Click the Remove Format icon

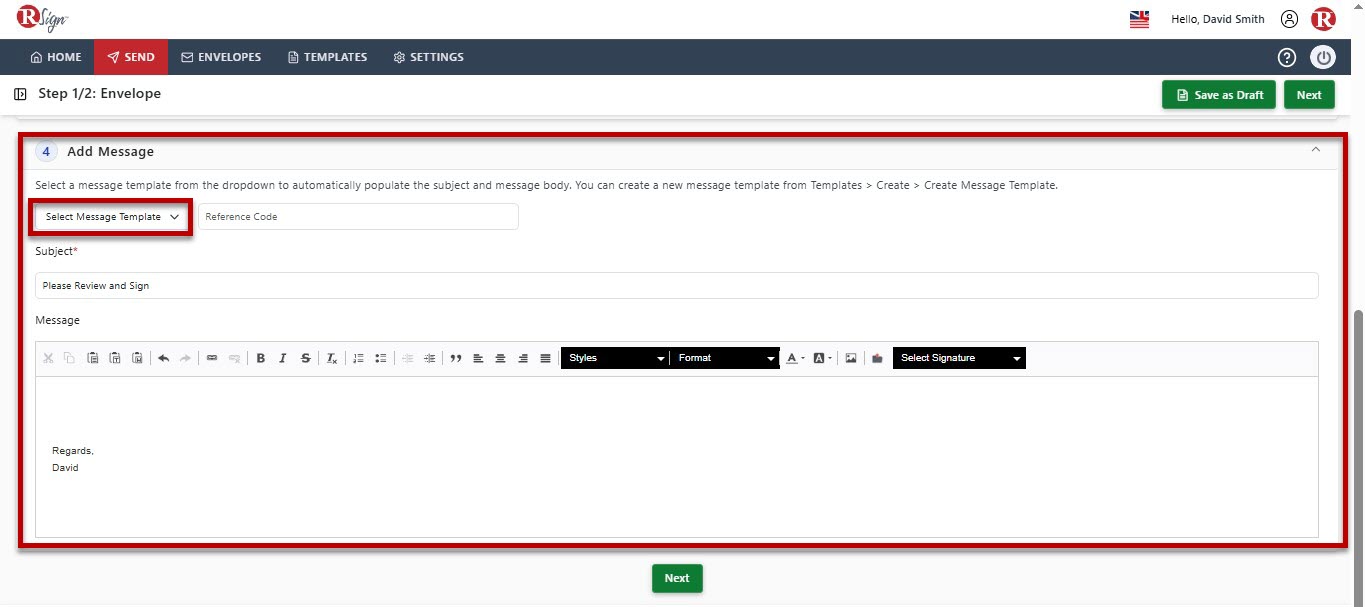(x=332, y=358)
